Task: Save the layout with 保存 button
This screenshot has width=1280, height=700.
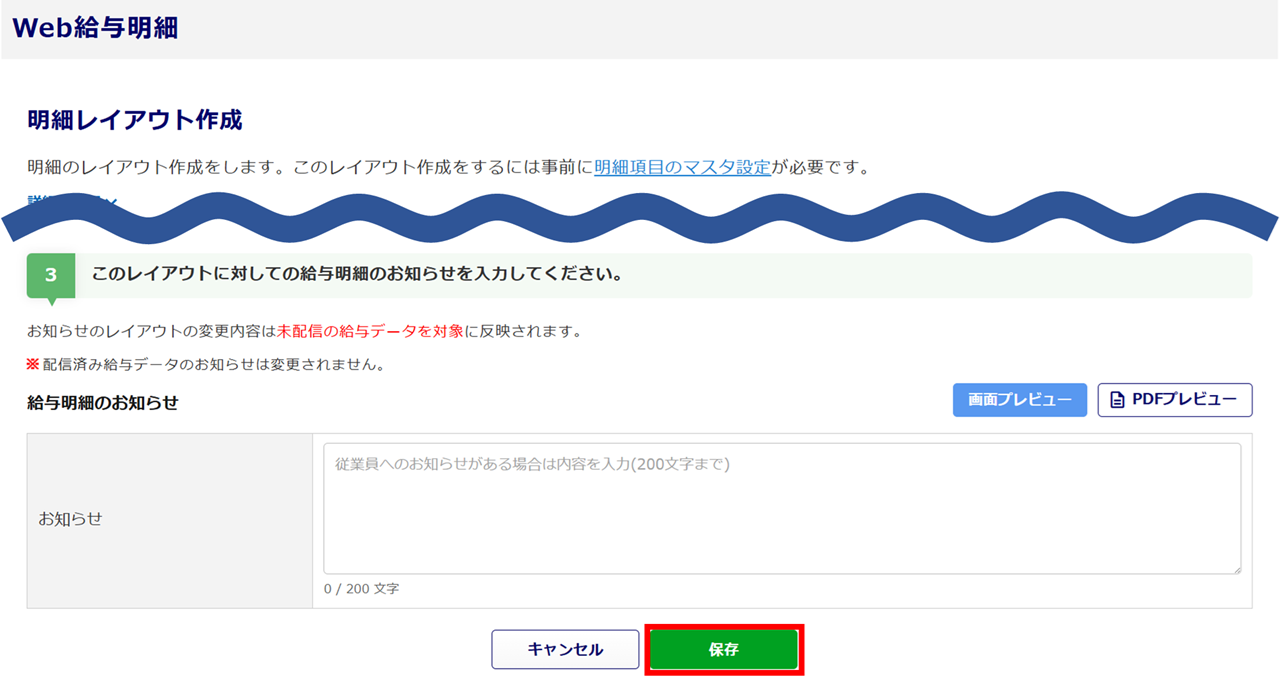Action: click(723, 650)
